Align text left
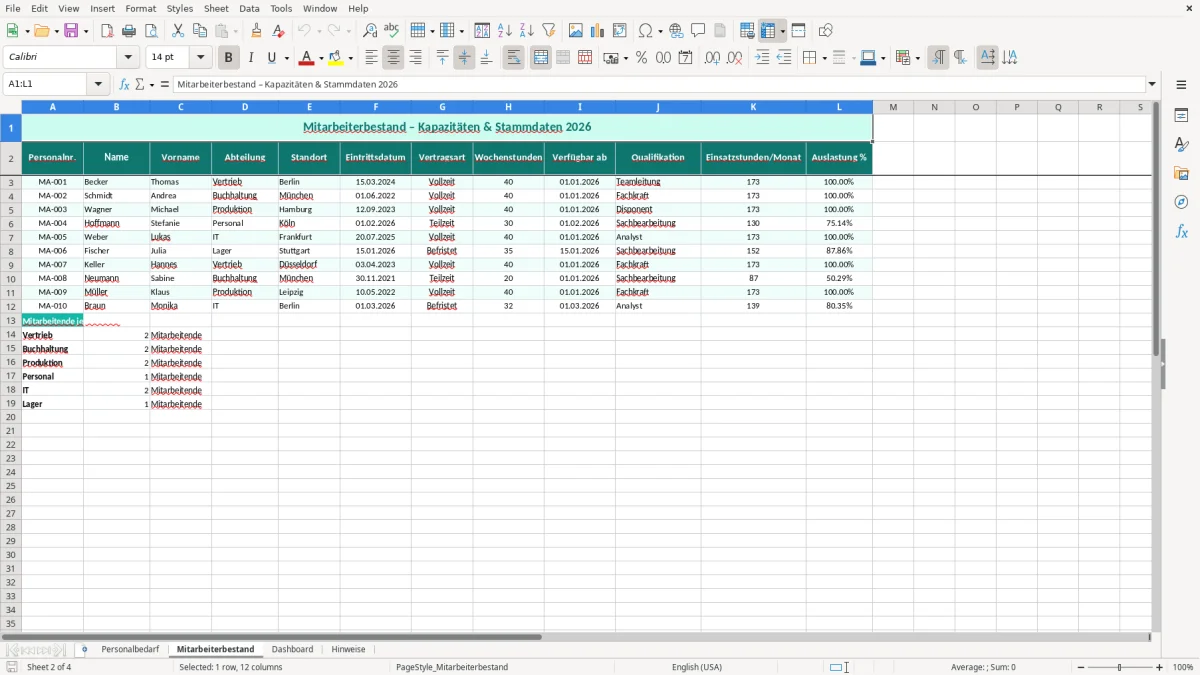Image resolution: width=1200 pixels, height=675 pixels. [x=372, y=58]
